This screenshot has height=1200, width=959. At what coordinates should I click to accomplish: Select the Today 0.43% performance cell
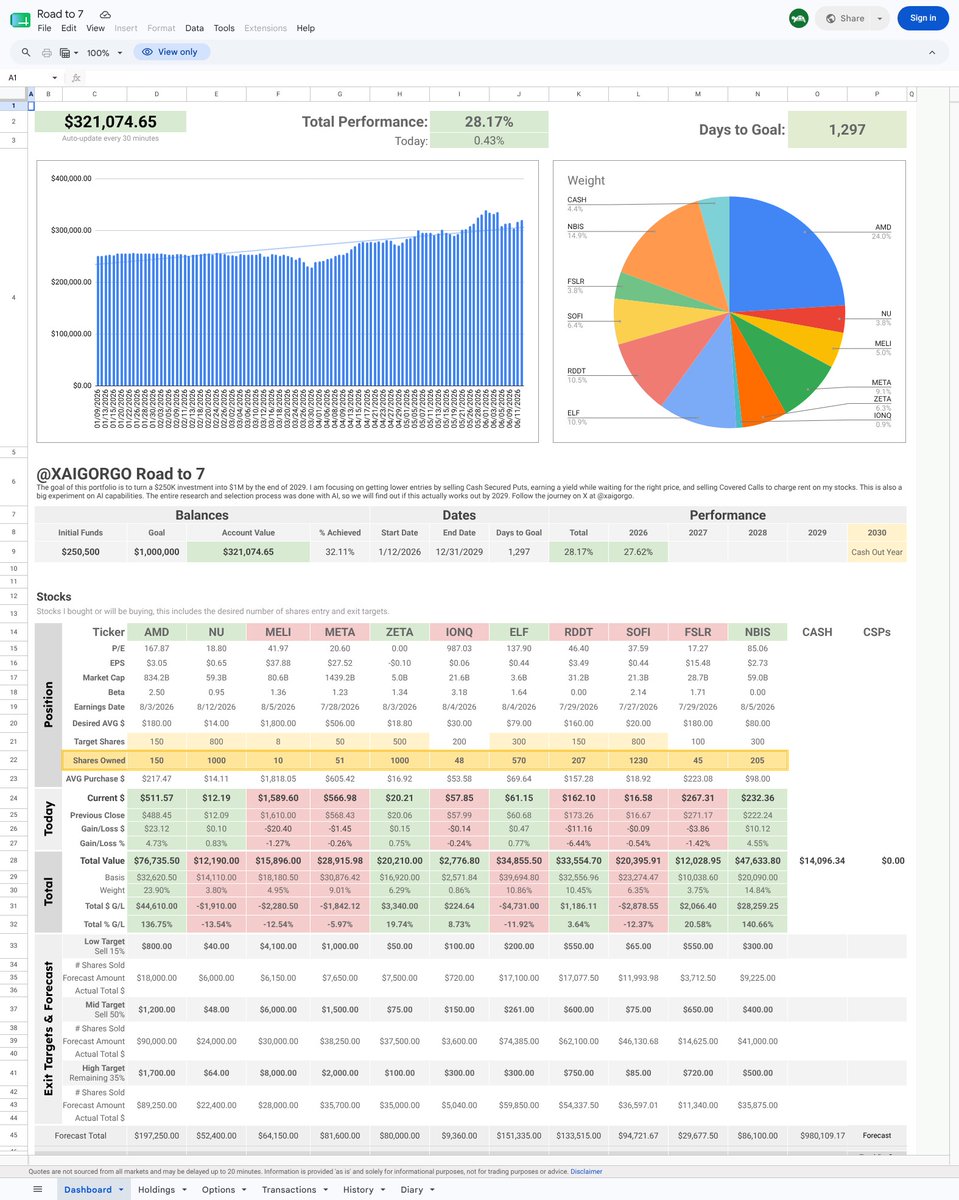point(489,141)
